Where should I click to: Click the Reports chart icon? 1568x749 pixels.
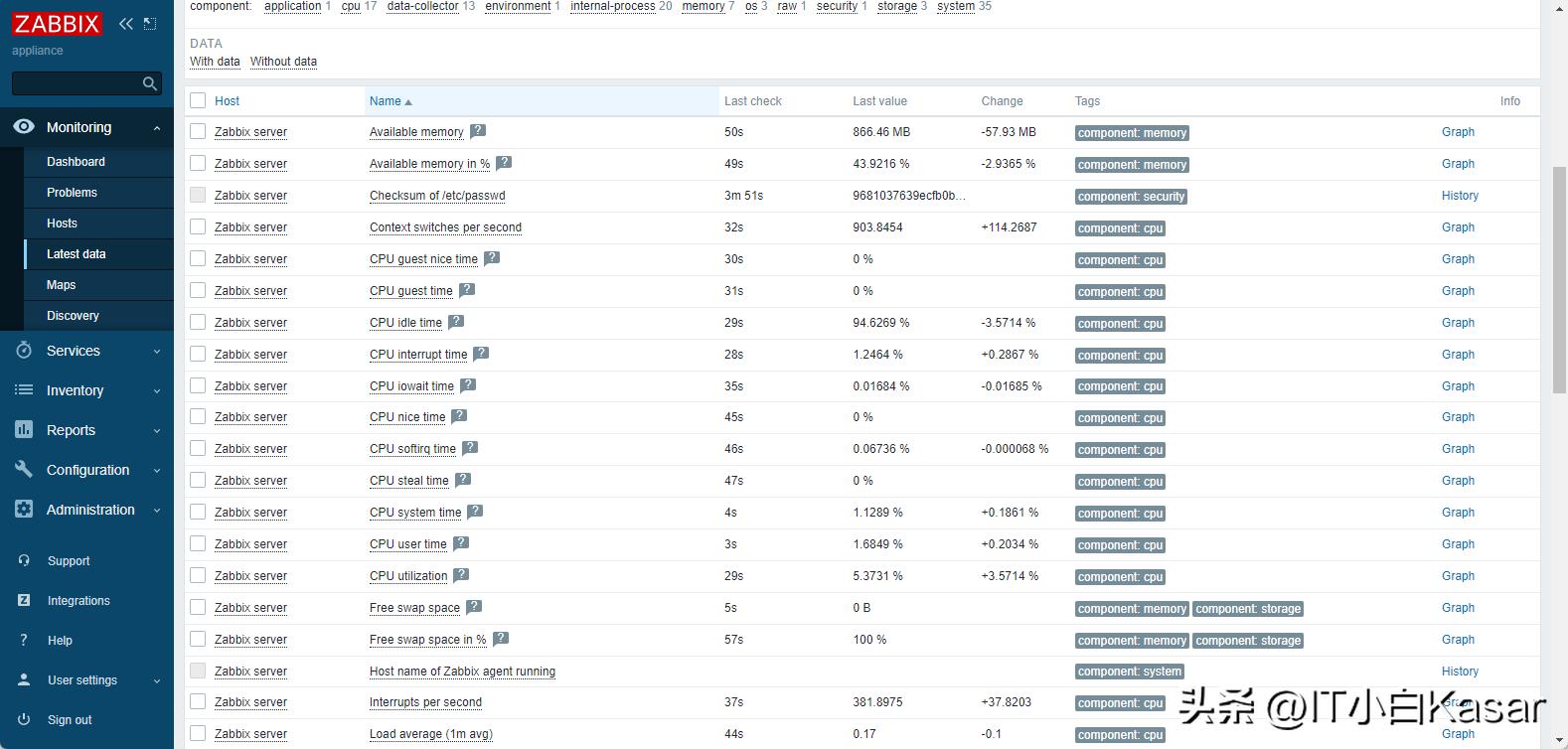24,429
